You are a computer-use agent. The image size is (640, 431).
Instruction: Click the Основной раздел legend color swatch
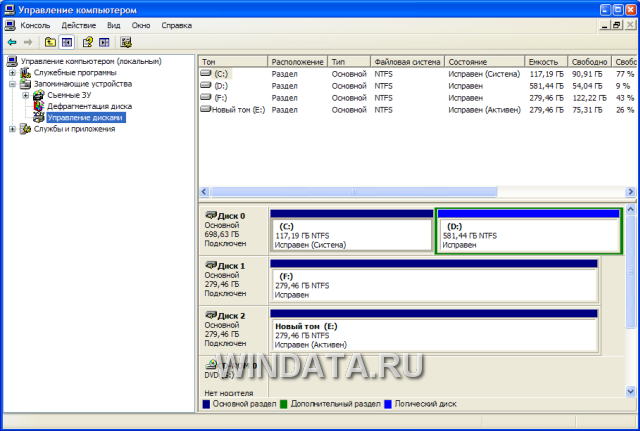point(206,404)
